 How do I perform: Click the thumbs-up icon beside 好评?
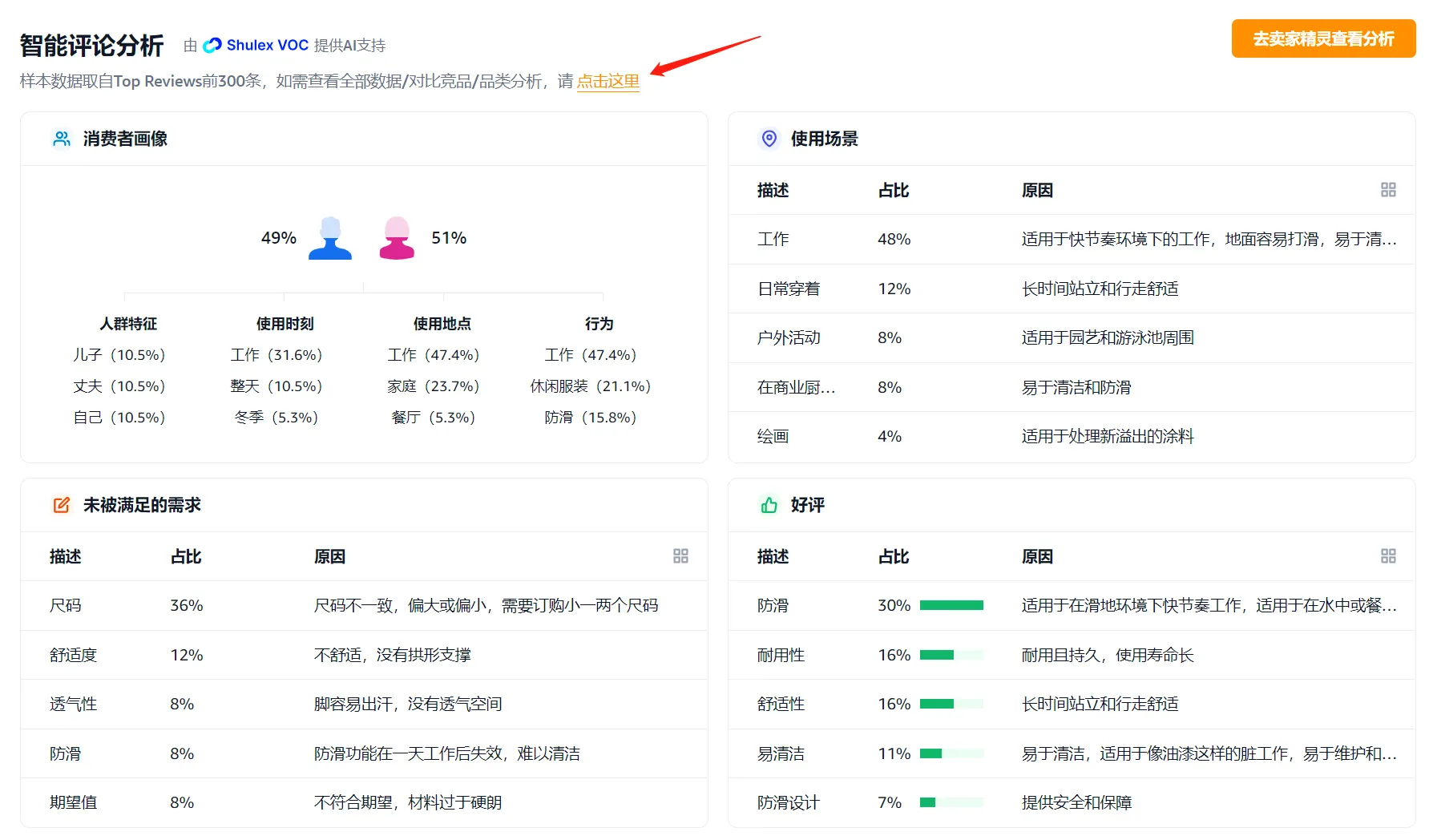click(769, 505)
